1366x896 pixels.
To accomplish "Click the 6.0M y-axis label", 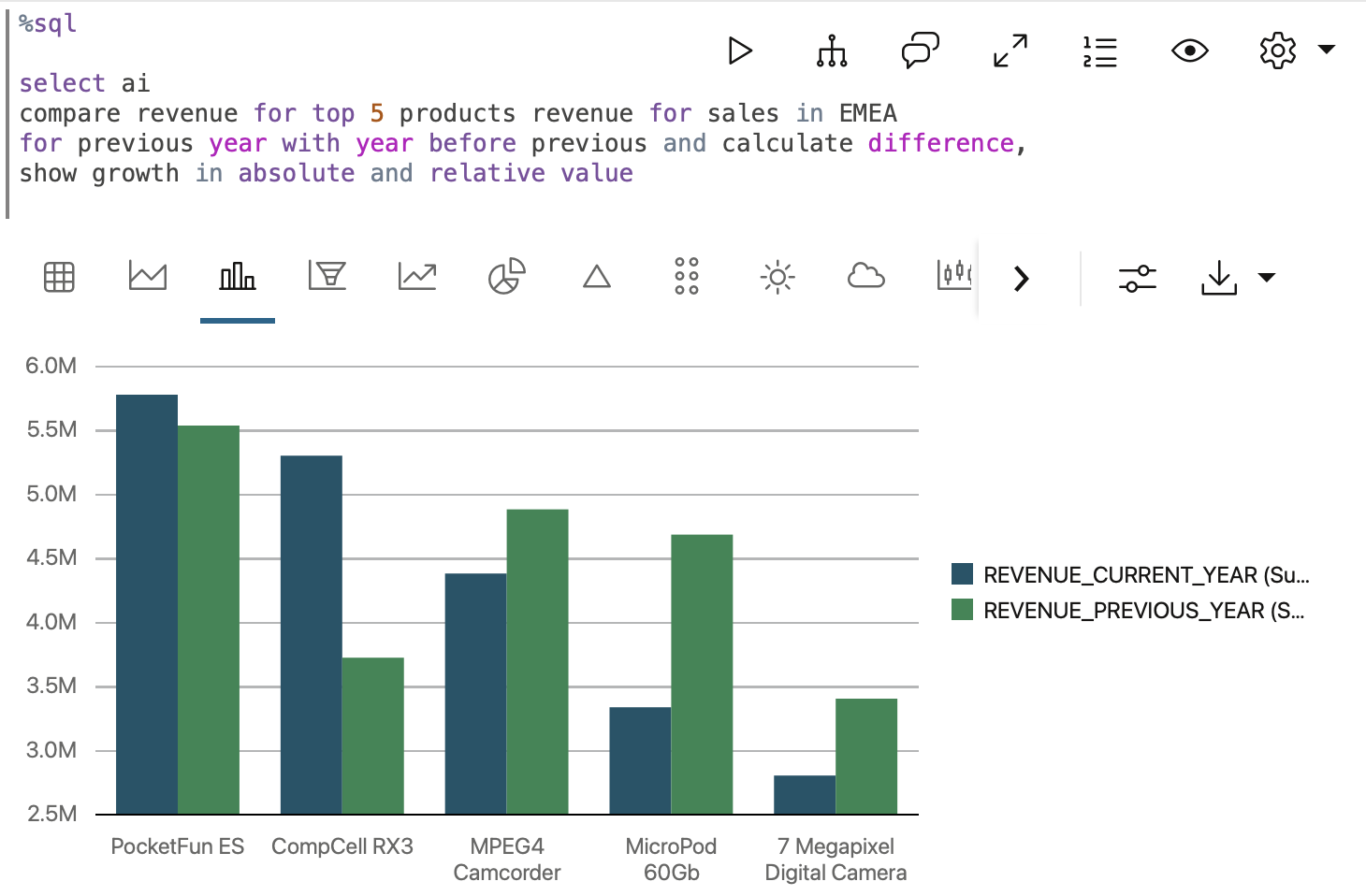I will pos(51,366).
